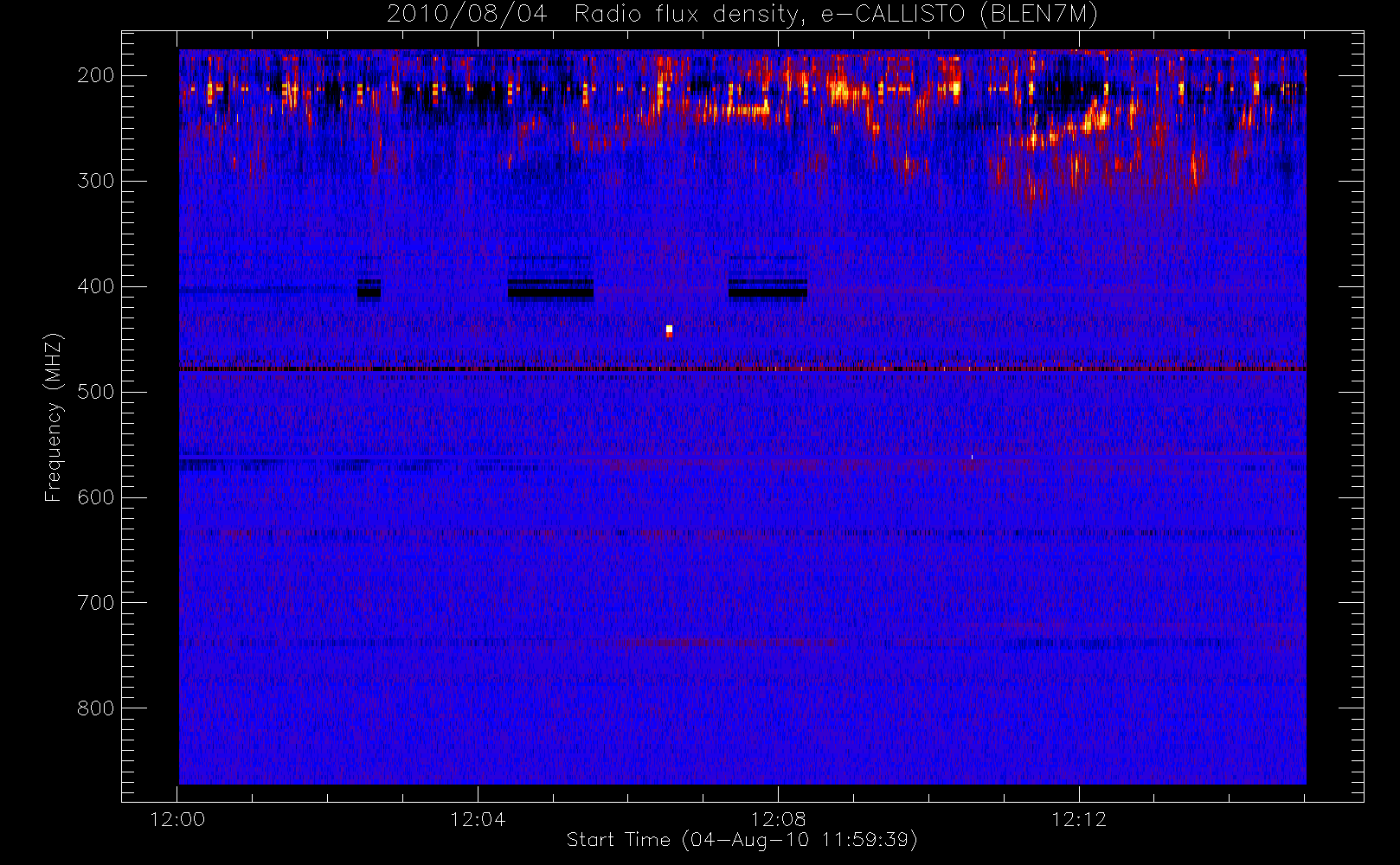Viewport: 1400px width, 865px height.
Task: Select the 'Frequency (MHZ)' y-axis label
Action: click(x=54, y=417)
